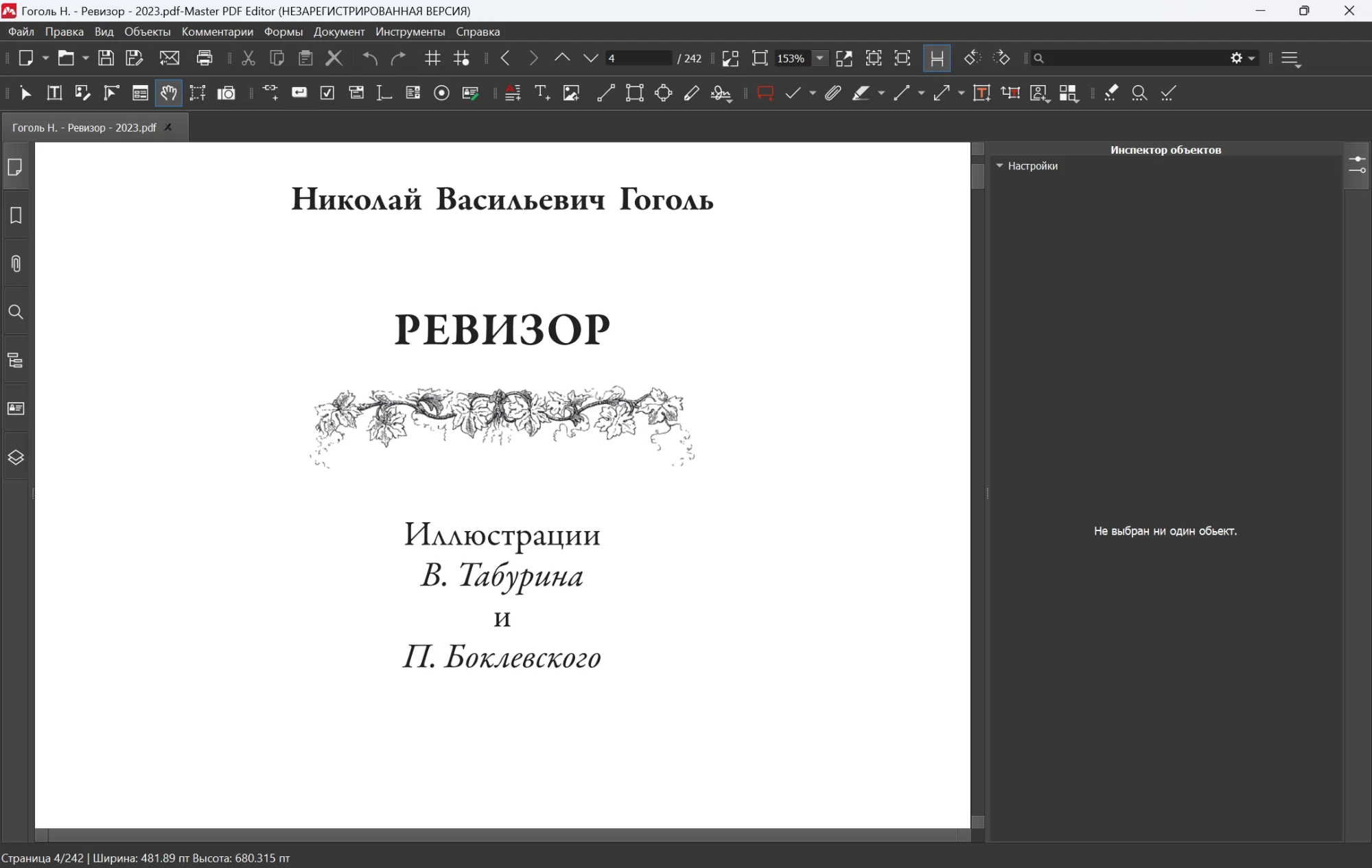Image resolution: width=1372 pixels, height=868 pixels.
Task: Select the Edit Text tool
Action: point(54,93)
